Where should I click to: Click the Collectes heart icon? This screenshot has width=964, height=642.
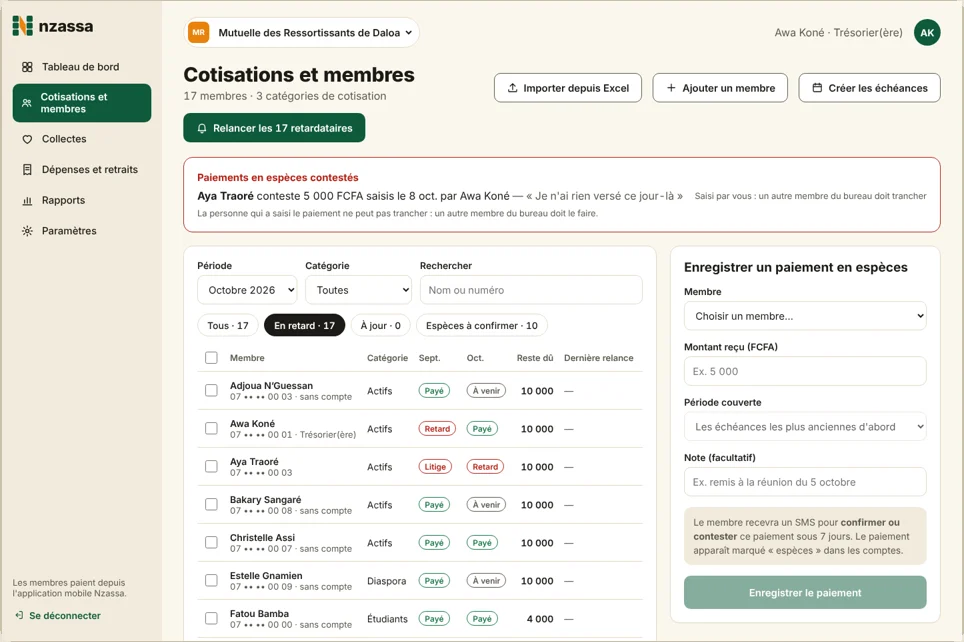[27, 139]
